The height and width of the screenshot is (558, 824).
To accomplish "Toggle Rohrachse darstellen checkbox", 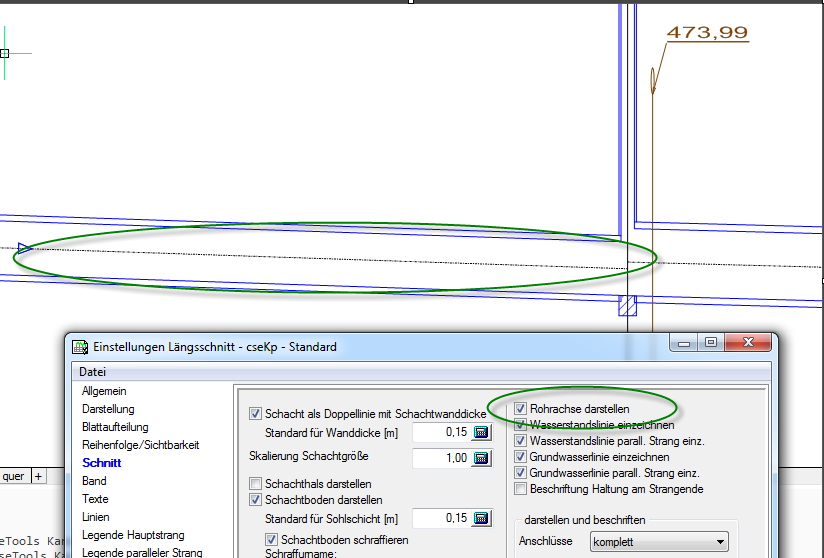I will [x=520, y=409].
